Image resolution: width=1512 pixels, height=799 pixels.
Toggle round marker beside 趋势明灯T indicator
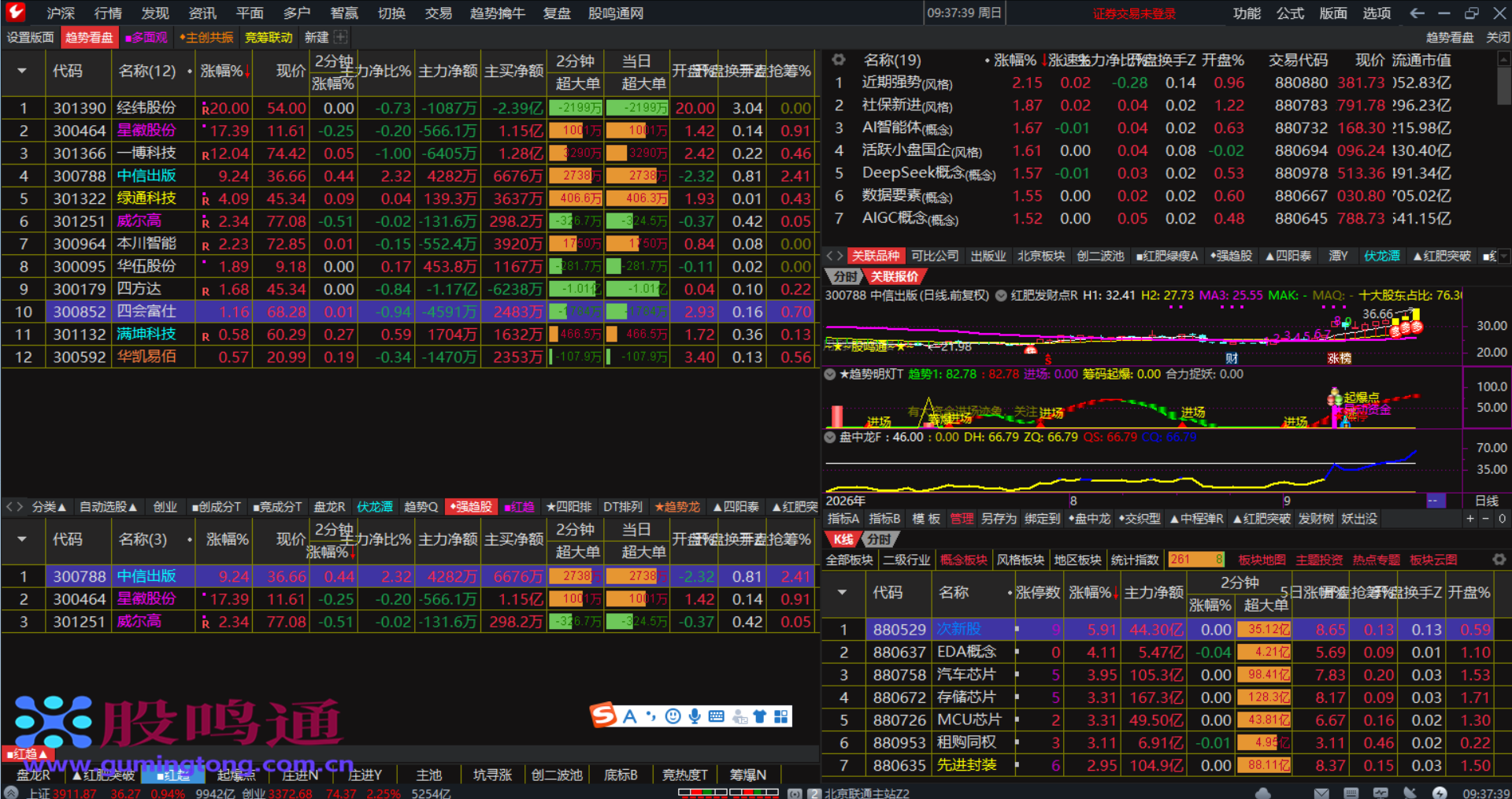coord(830,375)
